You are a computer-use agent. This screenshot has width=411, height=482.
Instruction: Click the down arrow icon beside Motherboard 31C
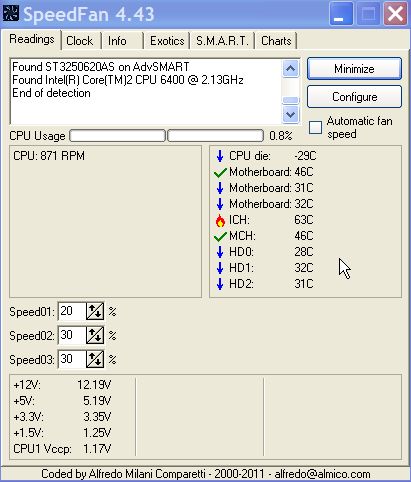click(220, 188)
